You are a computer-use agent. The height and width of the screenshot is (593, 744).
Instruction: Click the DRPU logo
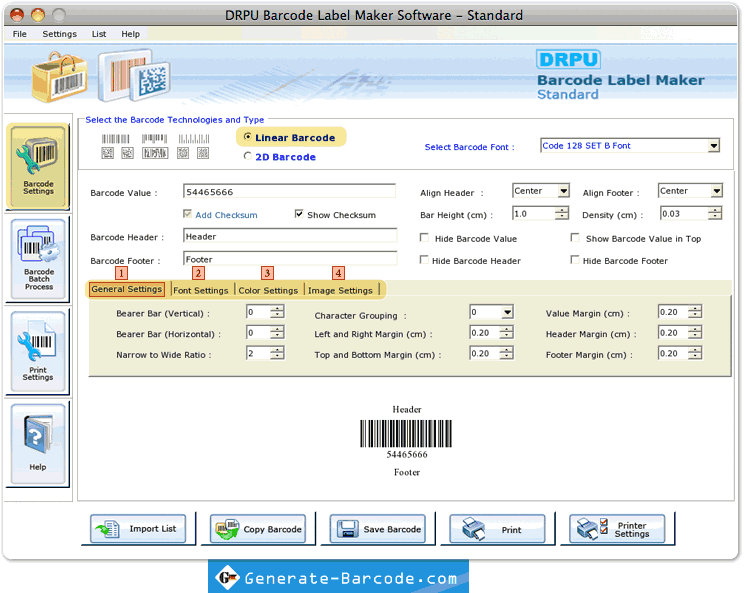[568, 59]
